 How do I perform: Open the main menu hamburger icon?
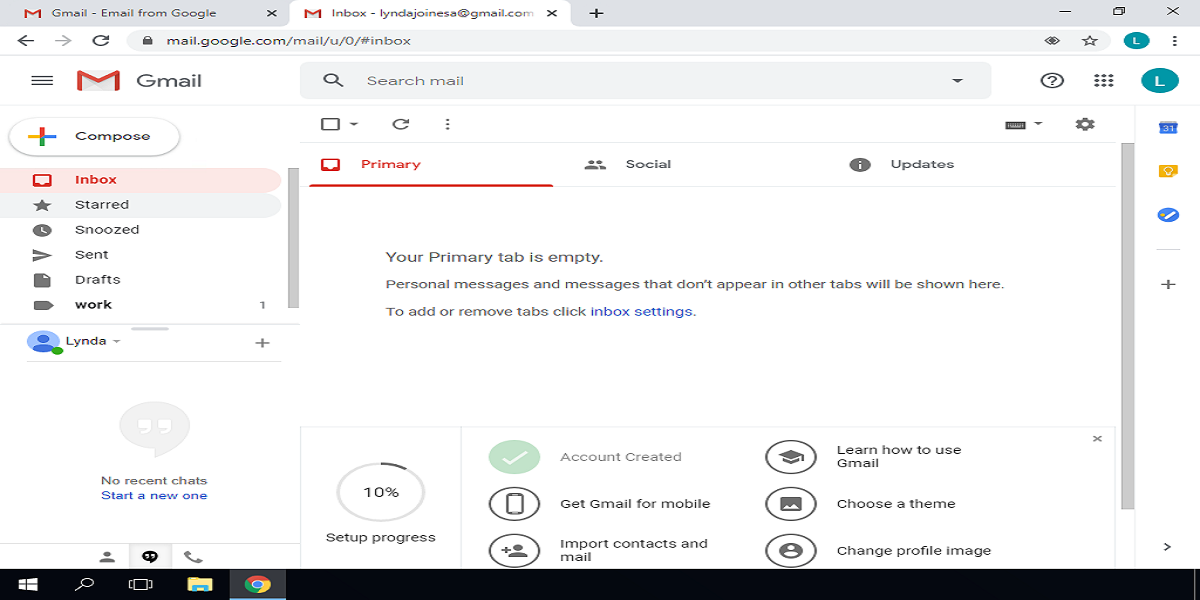[42, 81]
